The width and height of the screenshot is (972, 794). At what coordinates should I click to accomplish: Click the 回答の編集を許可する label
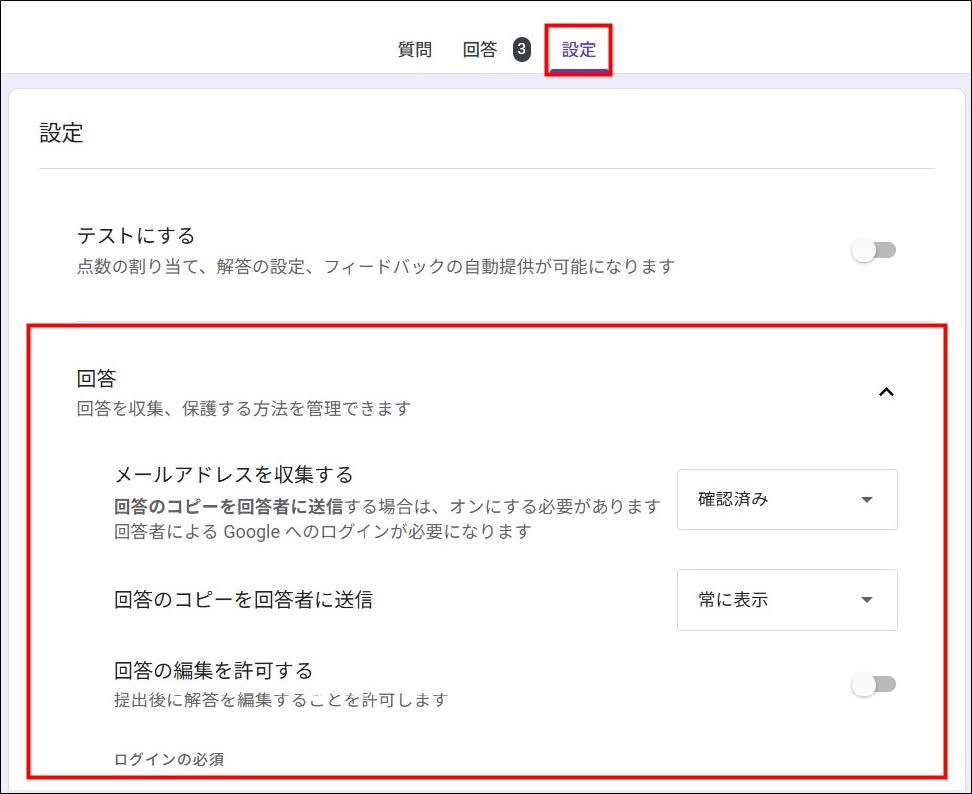[x=214, y=670]
